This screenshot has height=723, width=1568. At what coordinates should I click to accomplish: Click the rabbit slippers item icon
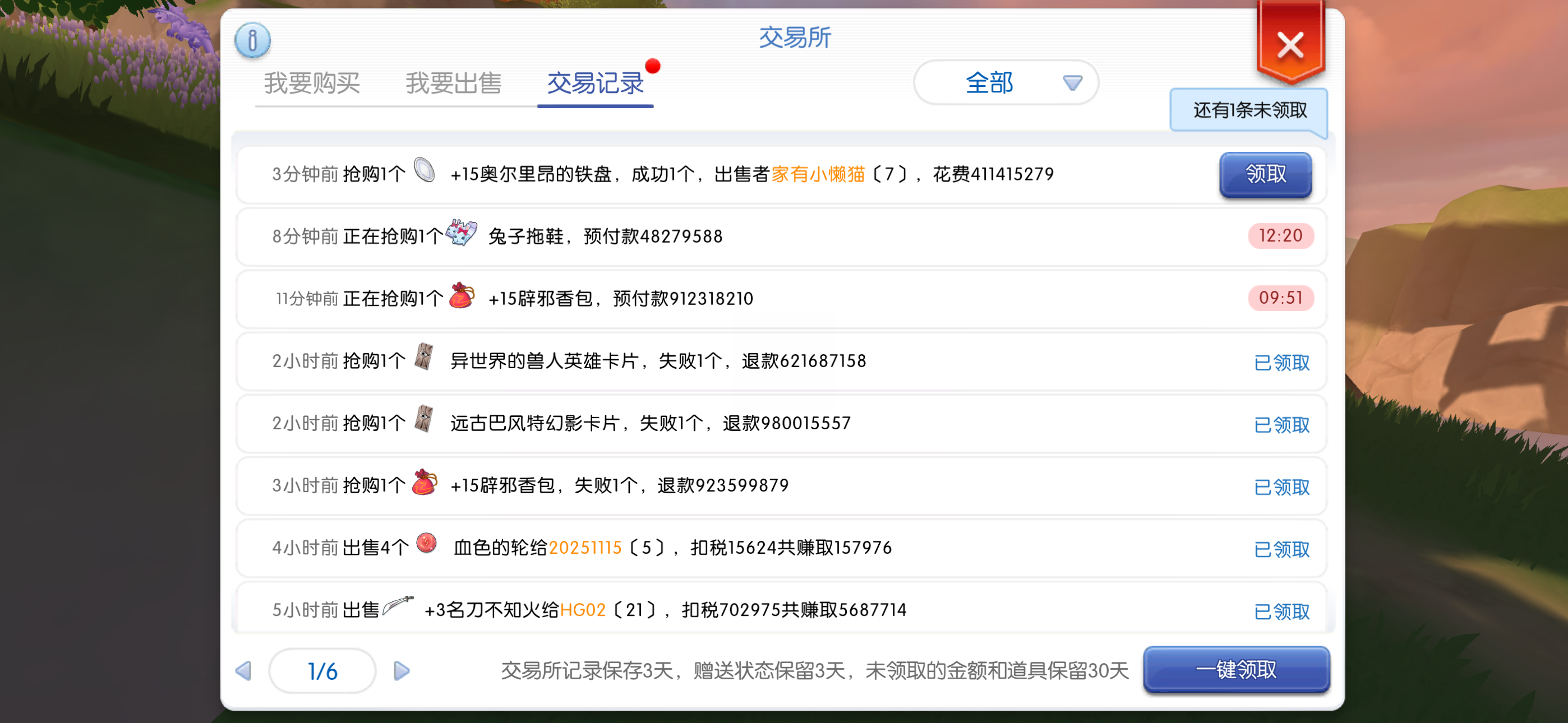click(462, 233)
